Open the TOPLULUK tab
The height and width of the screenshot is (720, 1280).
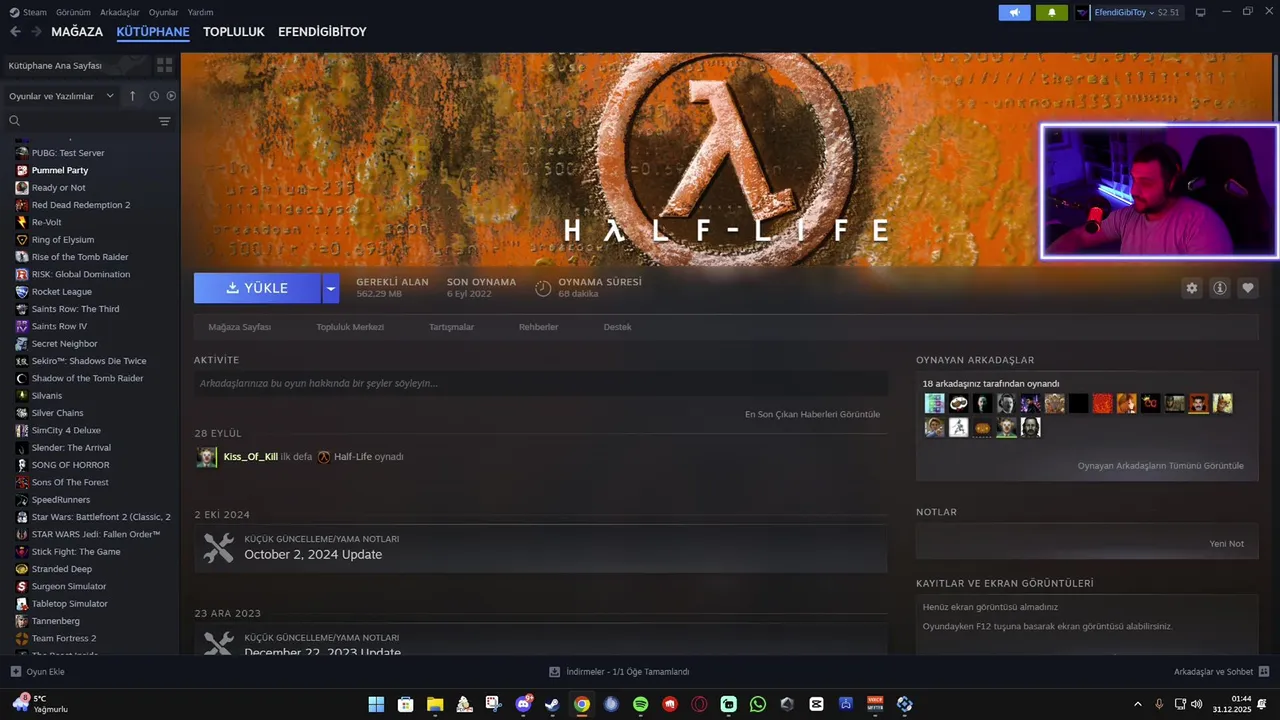pyautogui.click(x=234, y=32)
